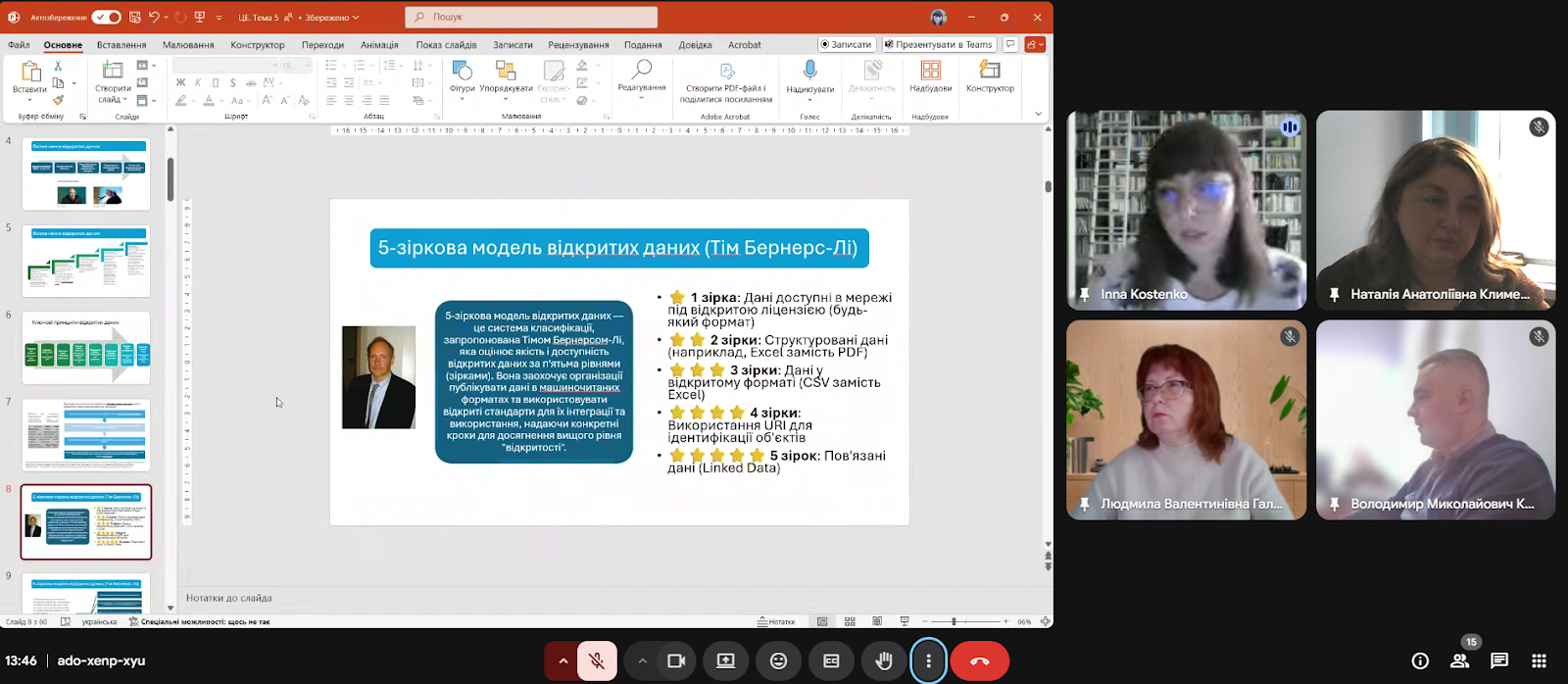
Task: Click the Надиктувати microphone icon
Action: tap(809, 72)
